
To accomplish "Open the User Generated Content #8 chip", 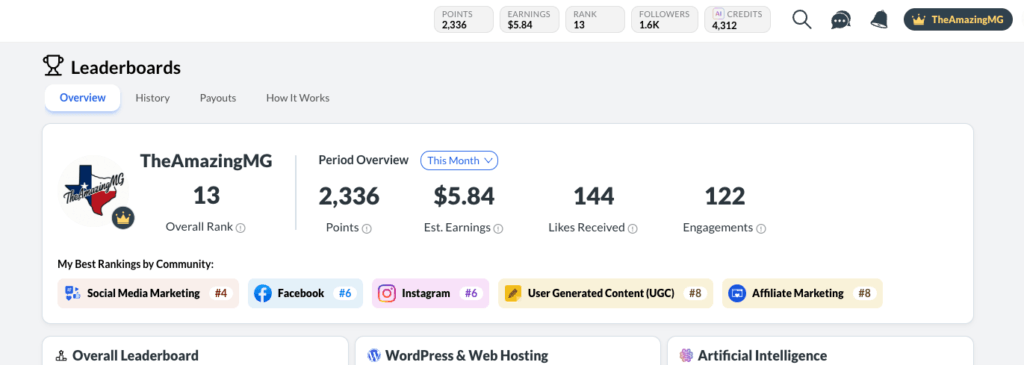I will [606, 293].
